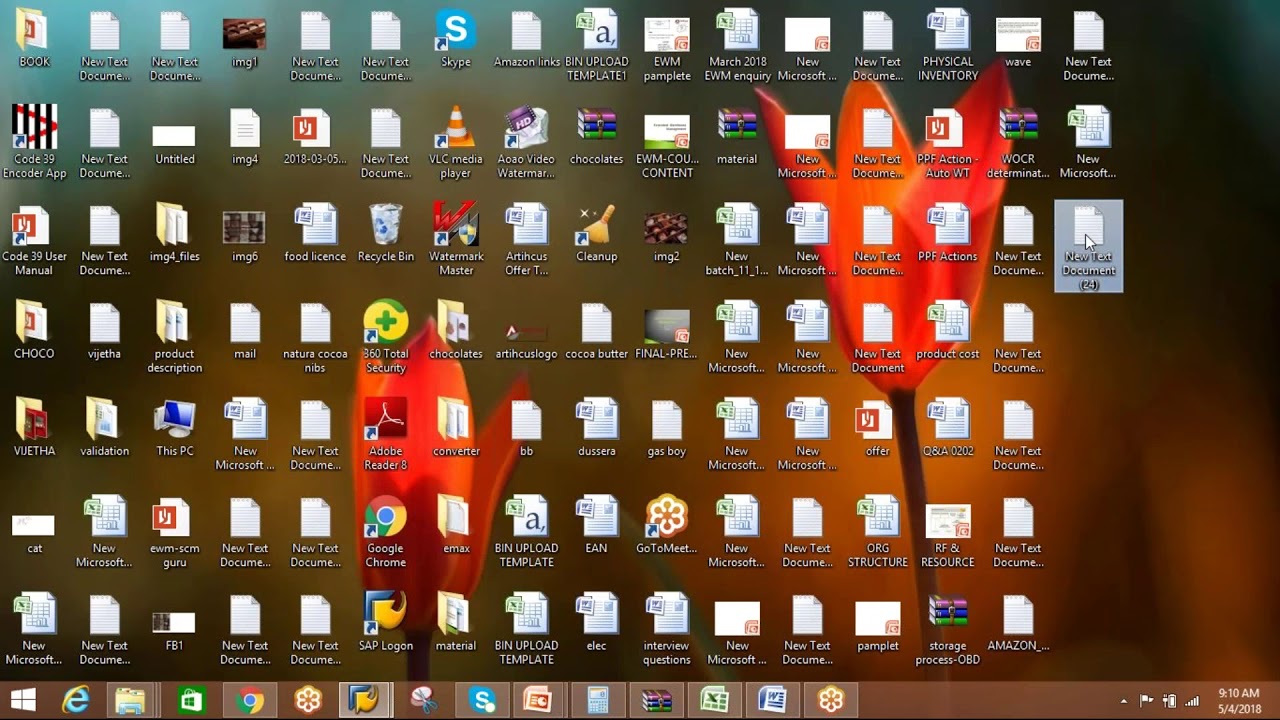Select the Recycle Bin icon

(x=385, y=233)
